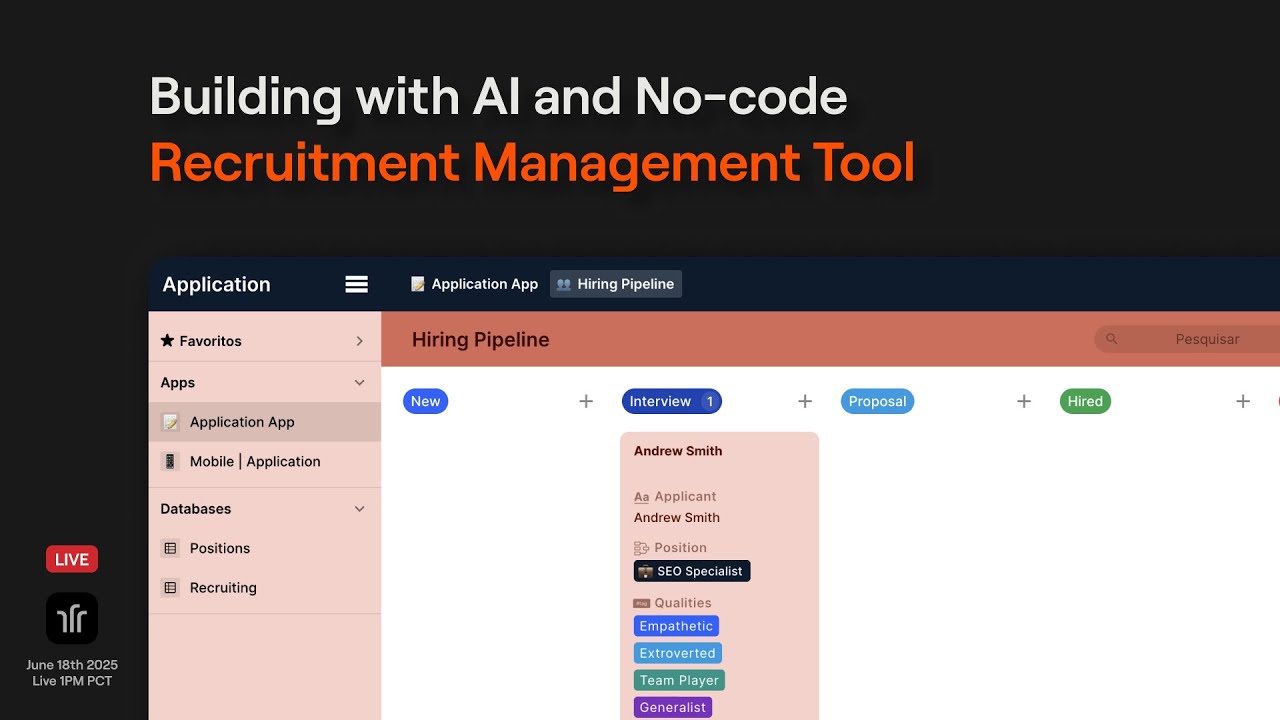1280x720 pixels.
Task: Collapse the Apps section chevron
Action: tap(360, 383)
